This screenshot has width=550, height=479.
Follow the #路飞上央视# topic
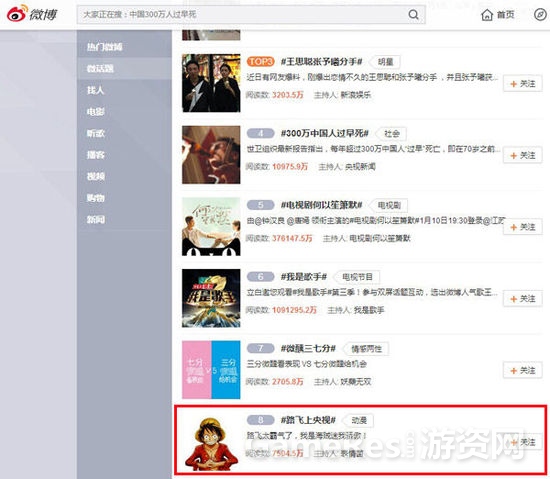tap(523, 442)
